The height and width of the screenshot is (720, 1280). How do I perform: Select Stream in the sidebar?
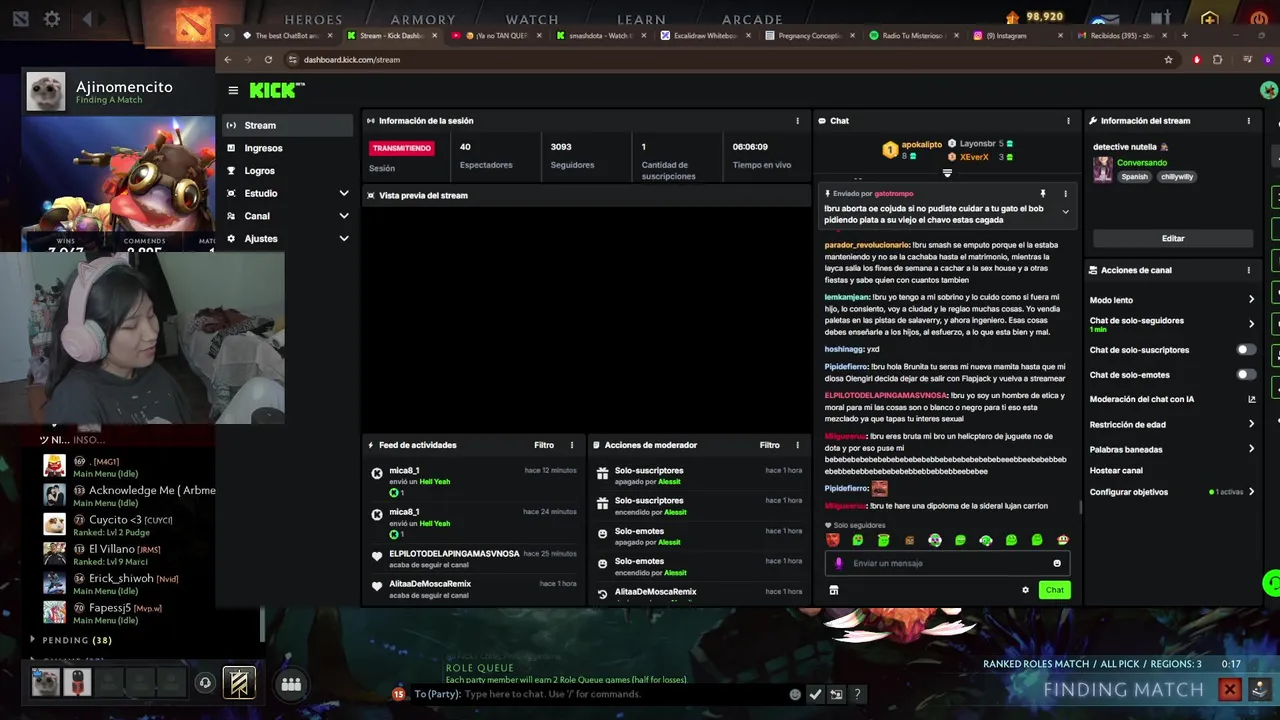(x=287, y=125)
